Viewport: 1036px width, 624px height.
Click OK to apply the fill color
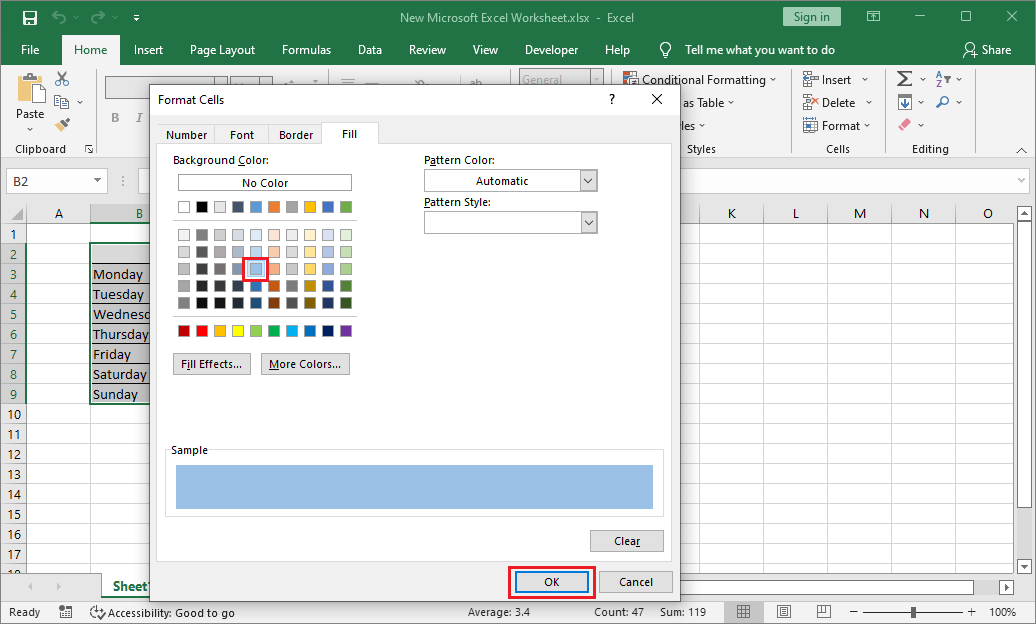coord(551,581)
